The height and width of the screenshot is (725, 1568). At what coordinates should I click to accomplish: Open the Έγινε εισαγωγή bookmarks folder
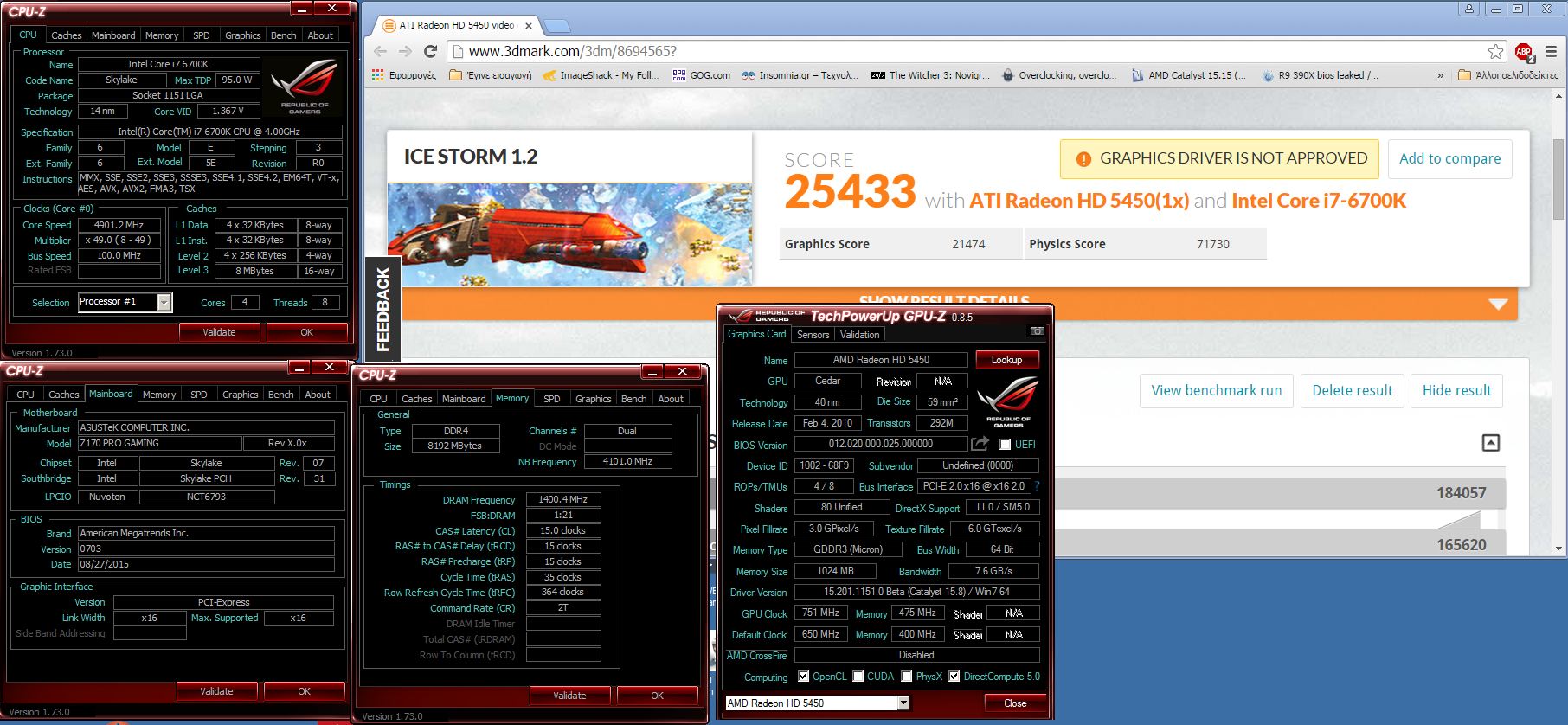tap(491, 75)
